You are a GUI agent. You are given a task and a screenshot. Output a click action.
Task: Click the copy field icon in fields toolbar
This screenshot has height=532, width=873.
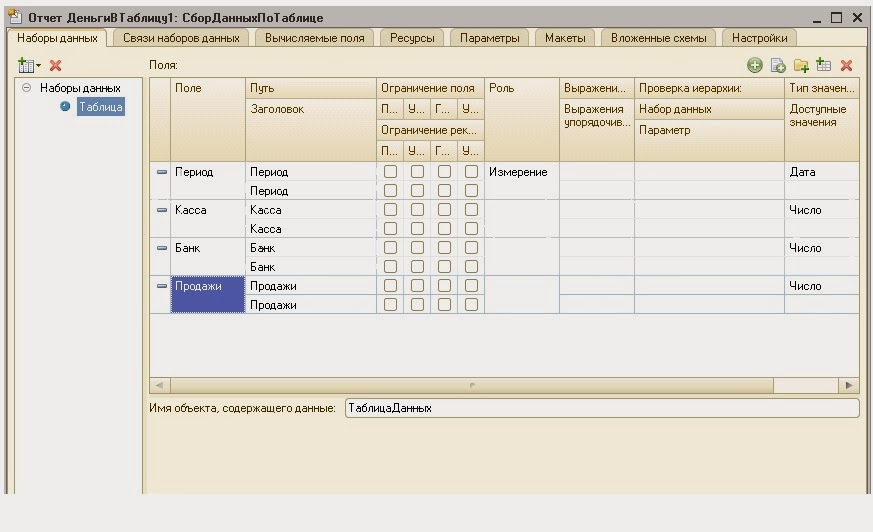click(778, 65)
